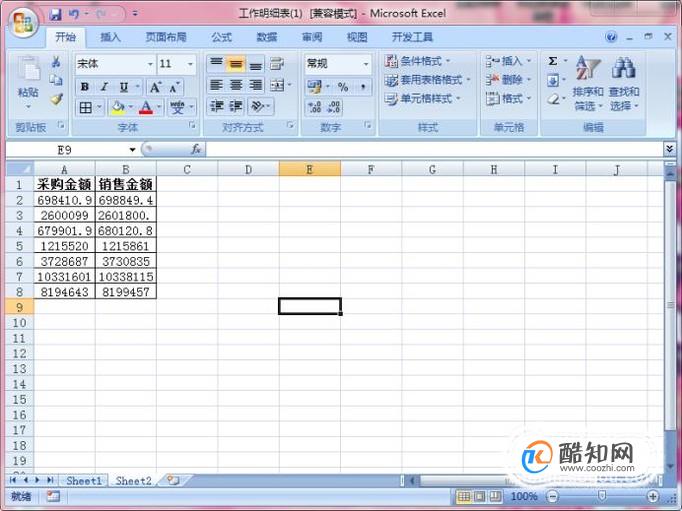Open the text orientation icon
This screenshot has height=511, width=682.
pyautogui.click(x=257, y=106)
